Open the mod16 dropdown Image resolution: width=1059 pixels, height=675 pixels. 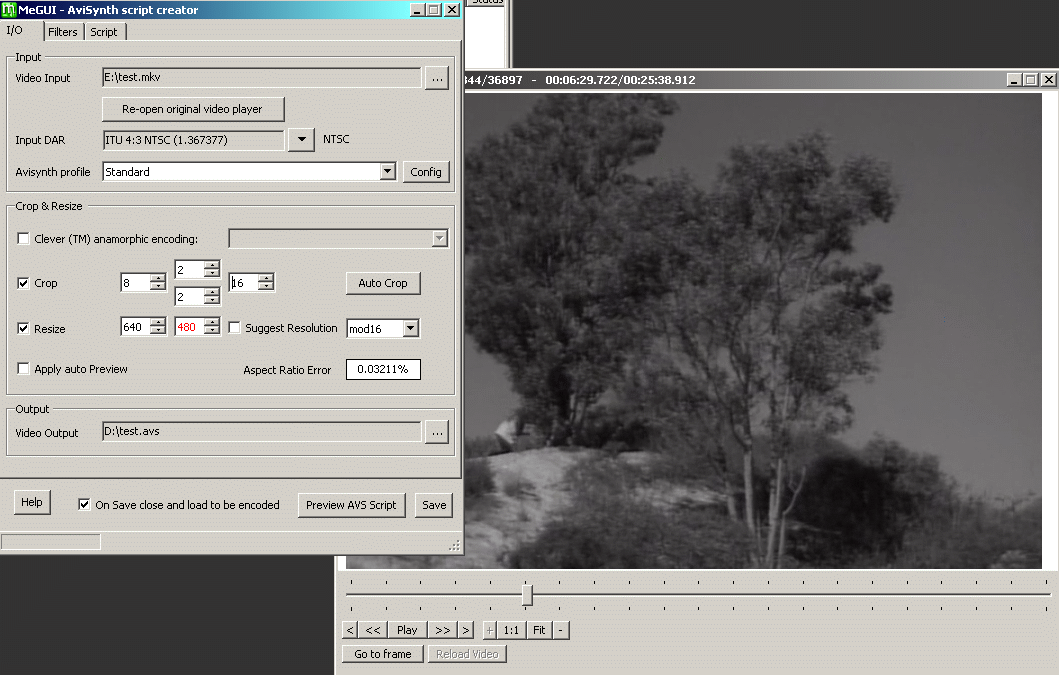coord(410,328)
